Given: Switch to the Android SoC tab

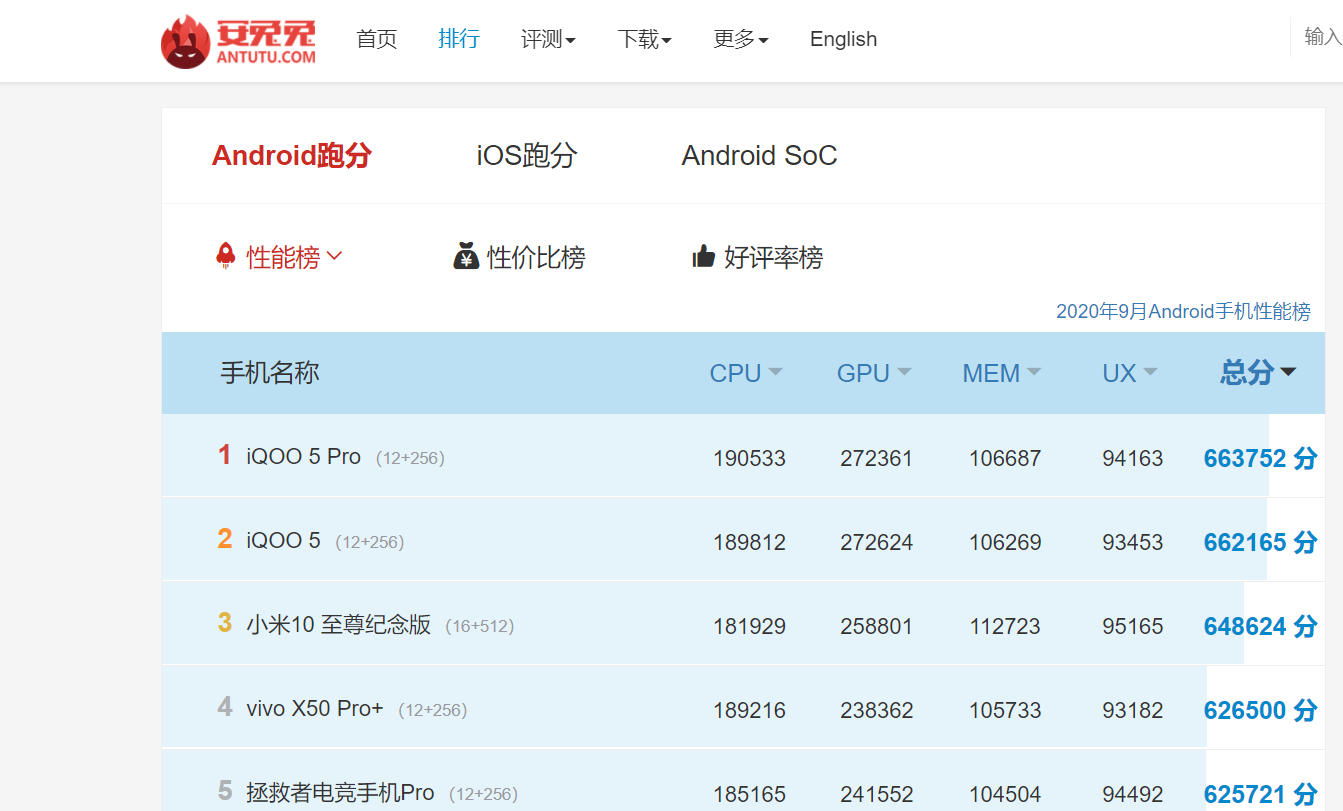Looking at the screenshot, I should [x=759, y=155].
